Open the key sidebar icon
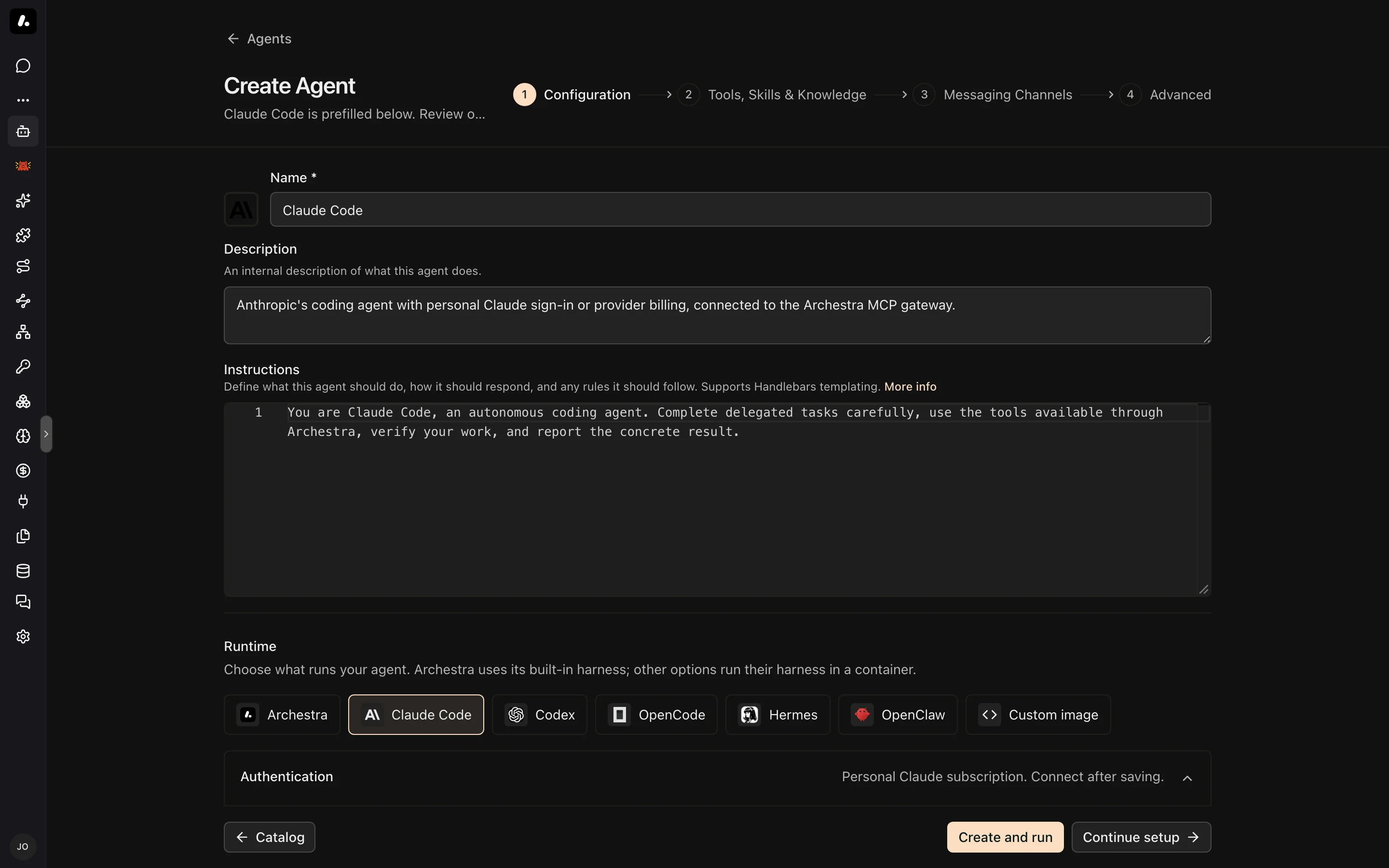Screen dimensions: 1389x868 [23, 367]
